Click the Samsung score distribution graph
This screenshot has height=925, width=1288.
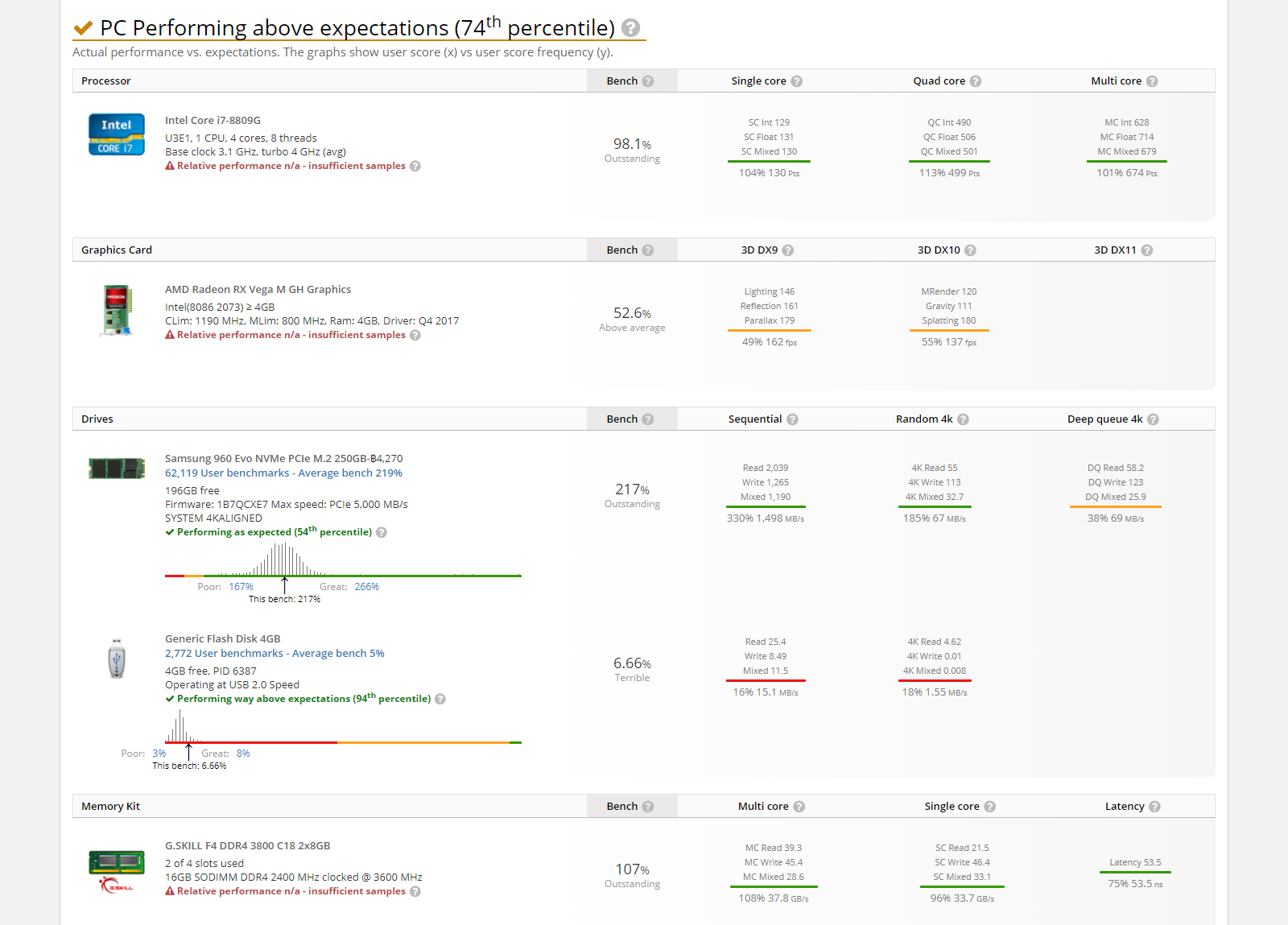(x=343, y=560)
